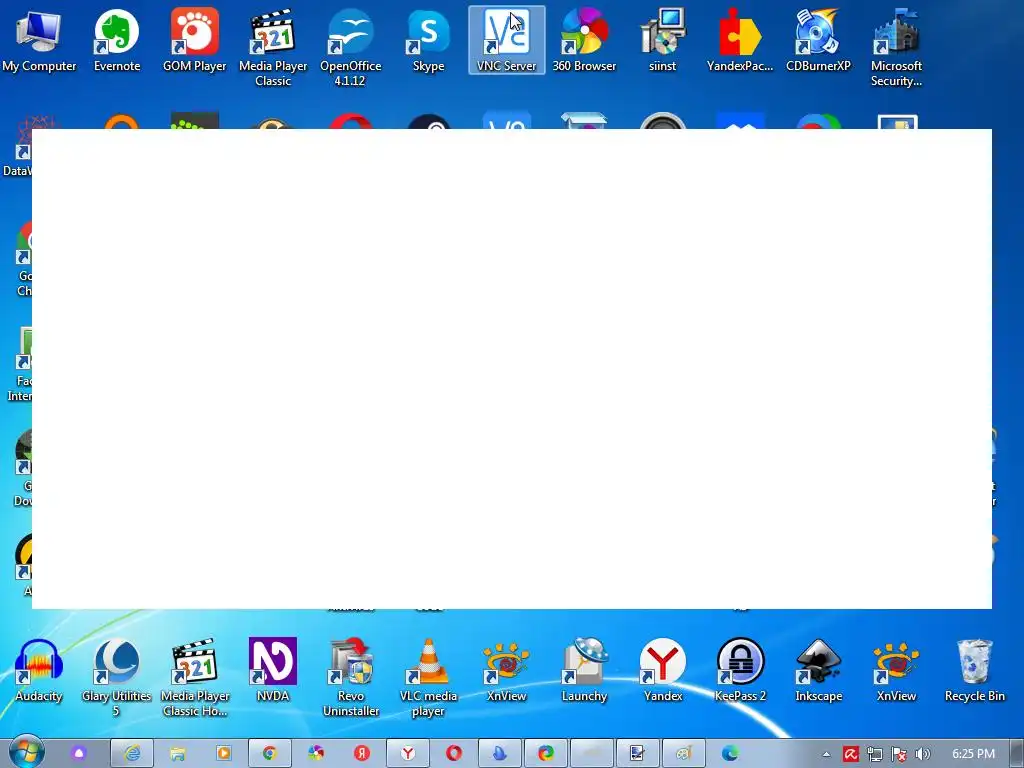This screenshot has width=1024, height=768.
Task: Open Yandex Browser Y icon on taskbar
Action: [408, 754]
